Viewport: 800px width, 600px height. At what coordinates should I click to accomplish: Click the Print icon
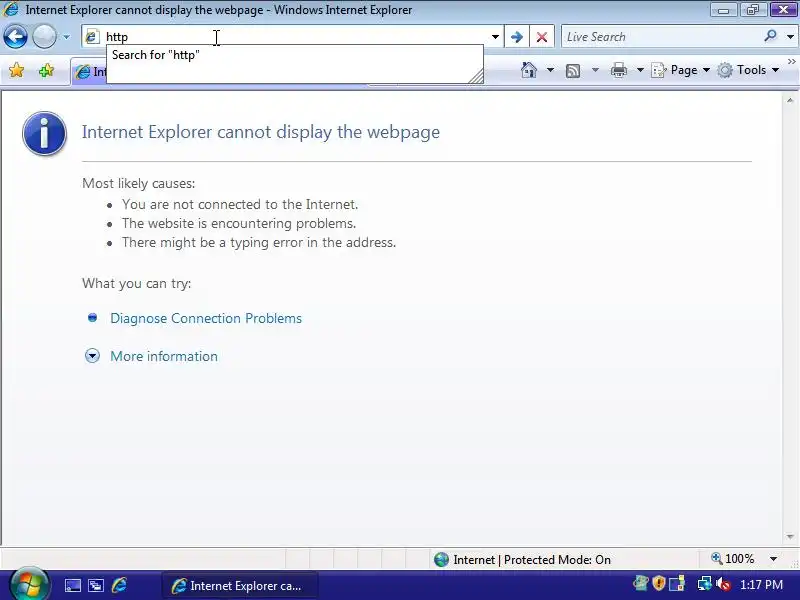coord(618,70)
